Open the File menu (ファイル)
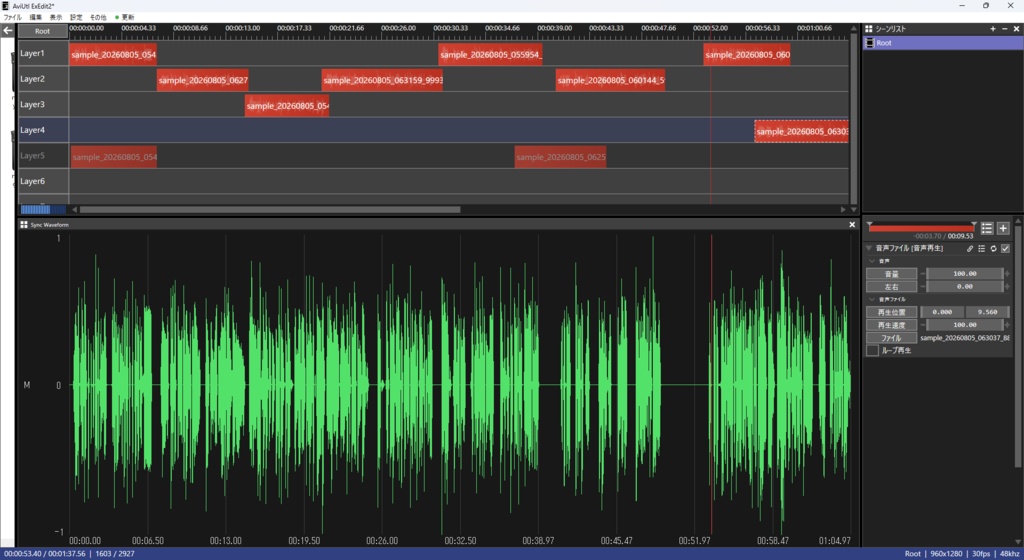The height and width of the screenshot is (560, 1024). pos(12,17)
